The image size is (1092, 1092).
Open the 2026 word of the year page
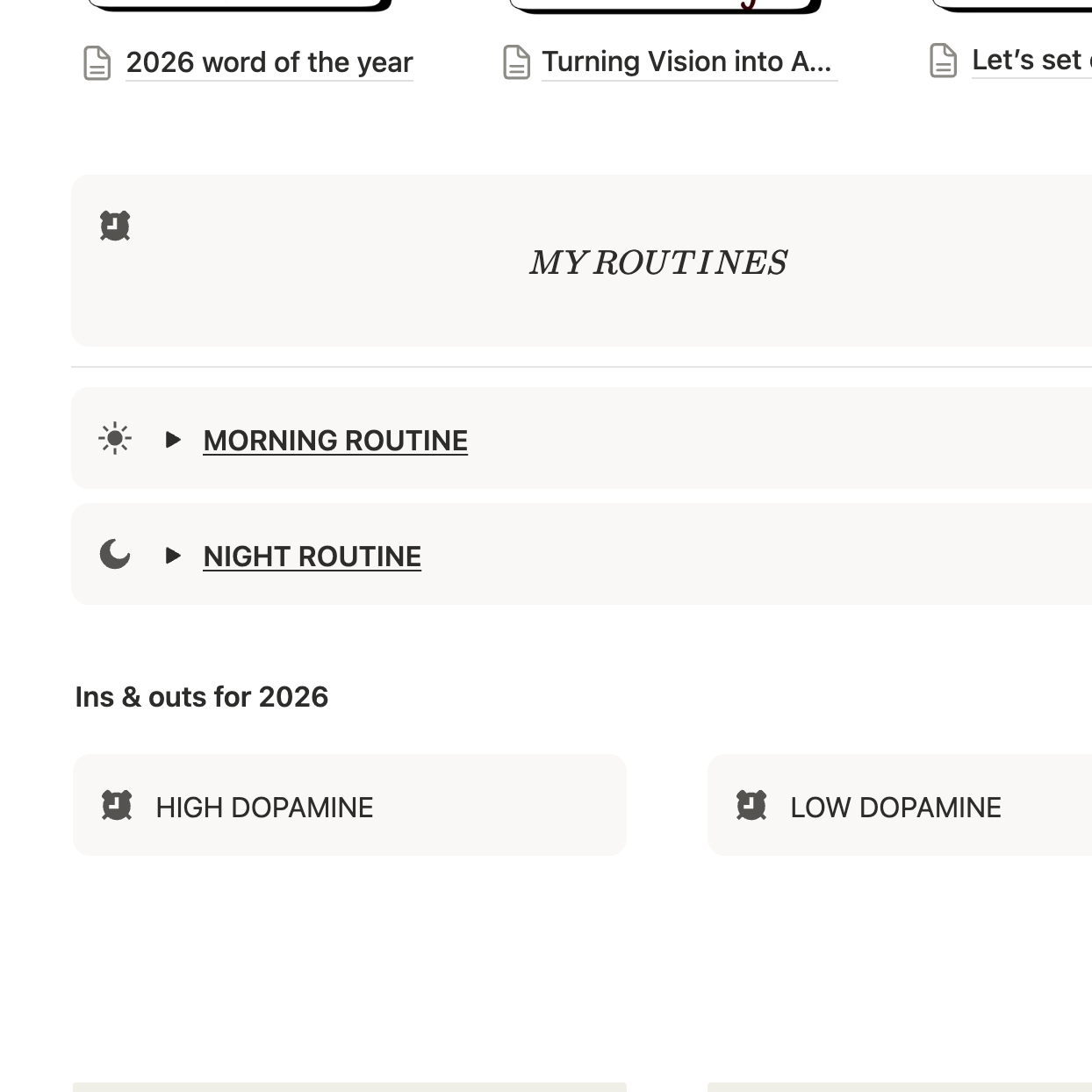(x=269, y=63)
